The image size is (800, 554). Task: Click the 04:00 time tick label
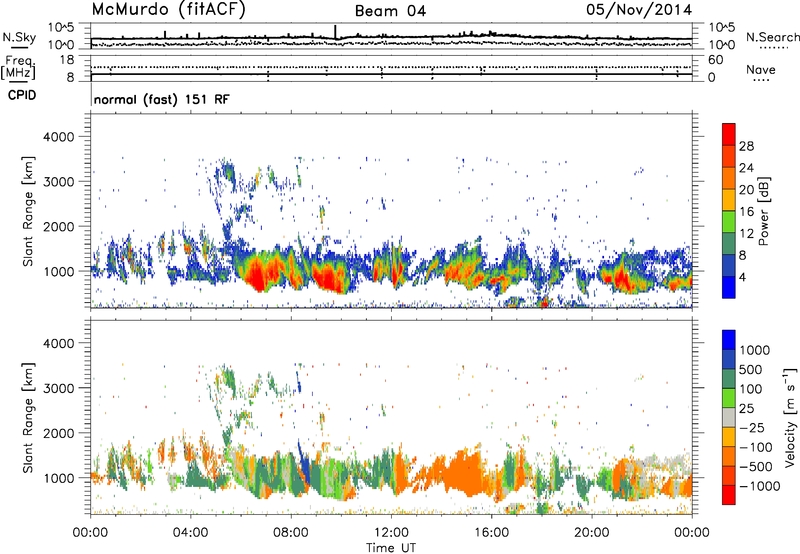[x=190, y=533]
